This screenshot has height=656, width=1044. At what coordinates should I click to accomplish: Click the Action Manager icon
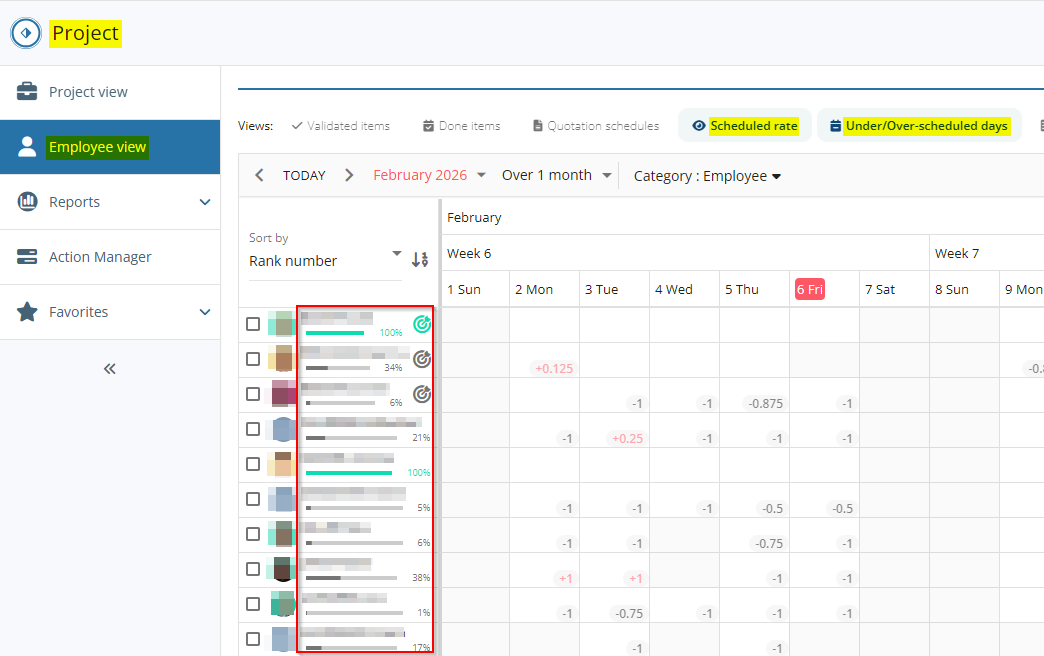click(27, 257)
